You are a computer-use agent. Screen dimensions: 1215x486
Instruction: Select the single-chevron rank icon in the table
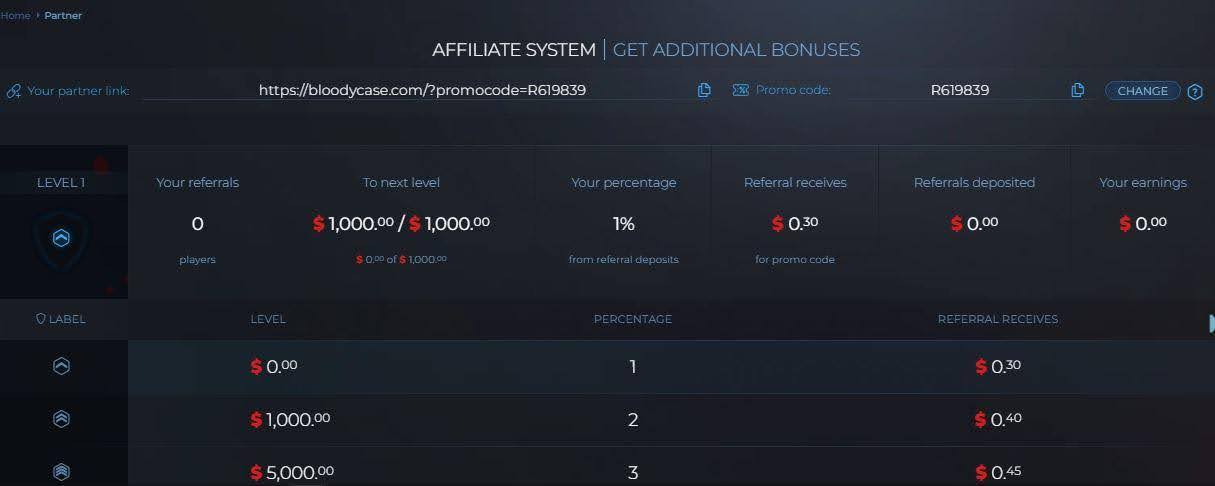click(x=62, y=367)
